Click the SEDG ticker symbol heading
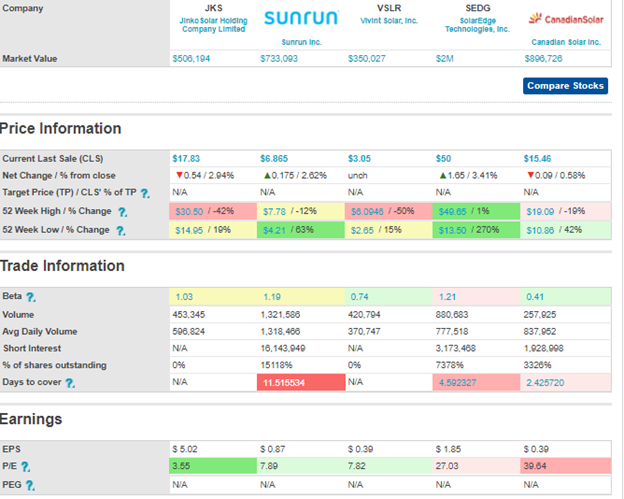This screenshot has width=624, height=499. point(476,8)
